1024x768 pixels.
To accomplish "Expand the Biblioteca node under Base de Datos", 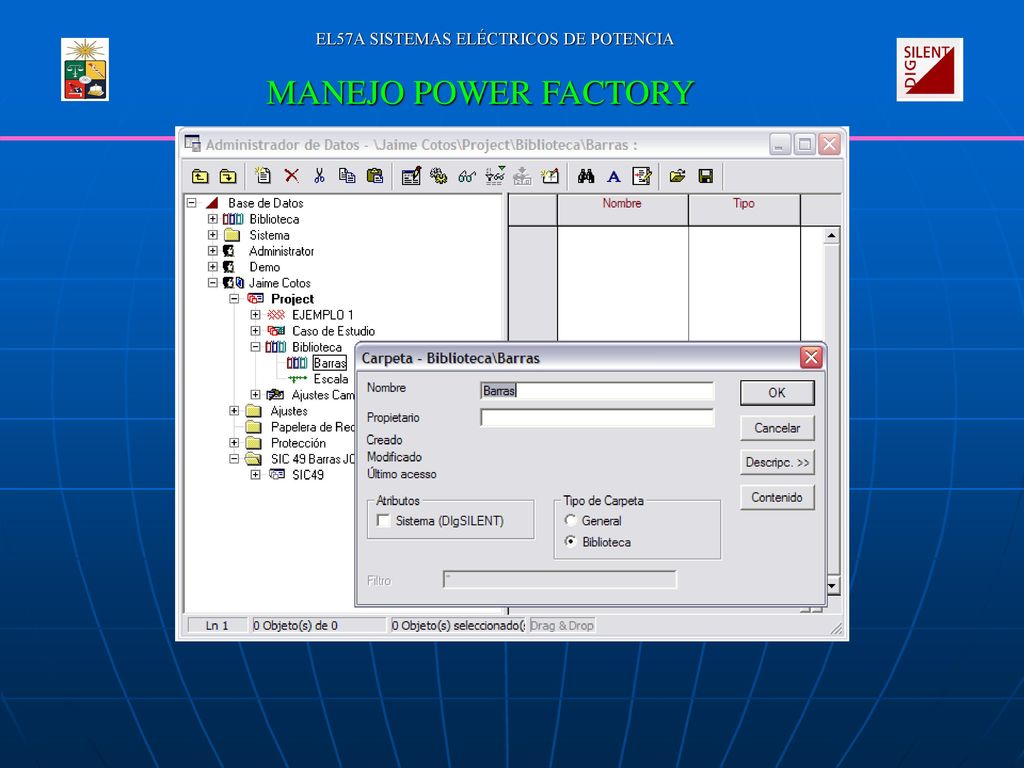I will tap(212, 219).
